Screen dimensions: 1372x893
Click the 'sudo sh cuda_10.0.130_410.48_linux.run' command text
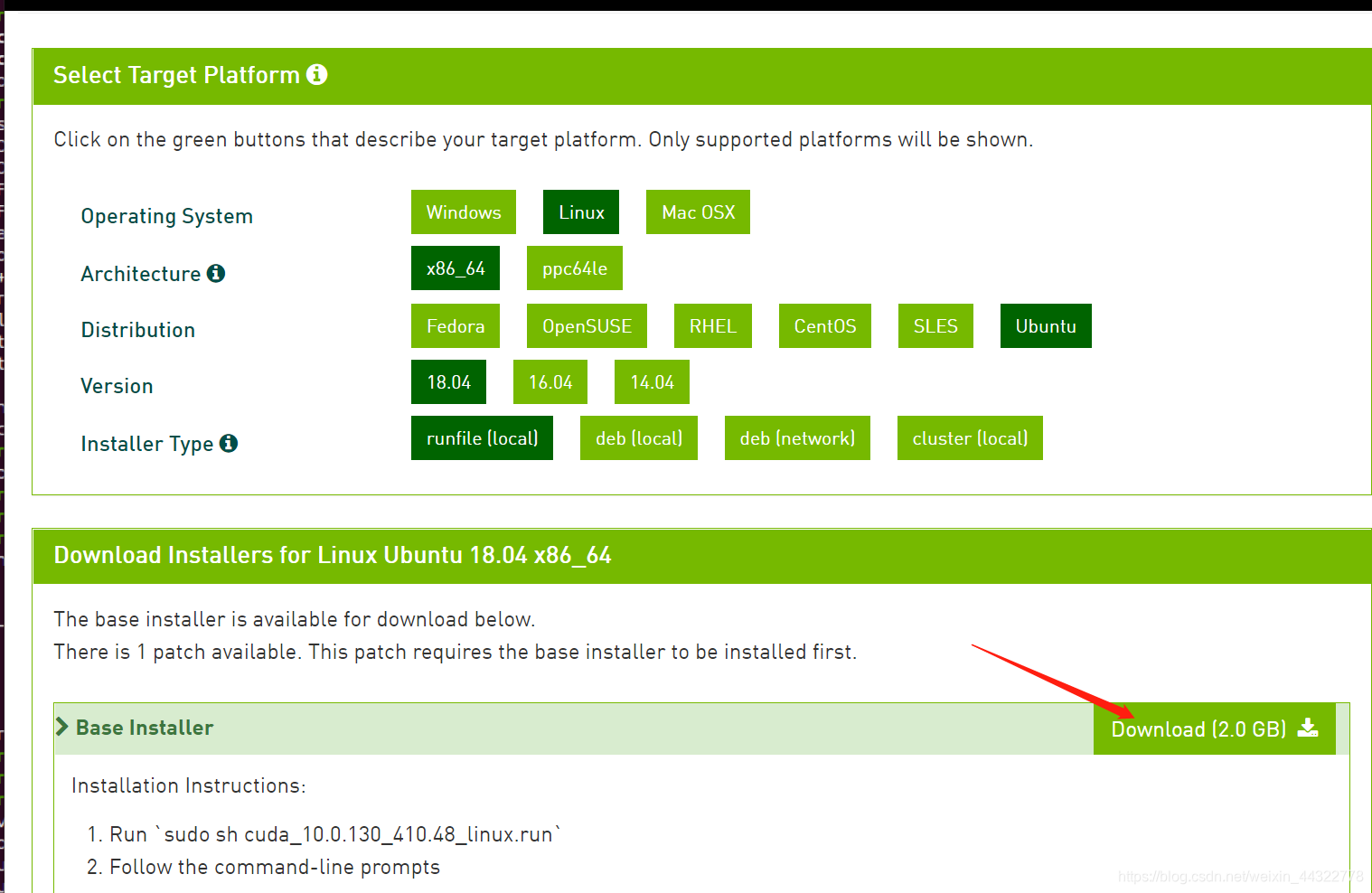point(359,834)
